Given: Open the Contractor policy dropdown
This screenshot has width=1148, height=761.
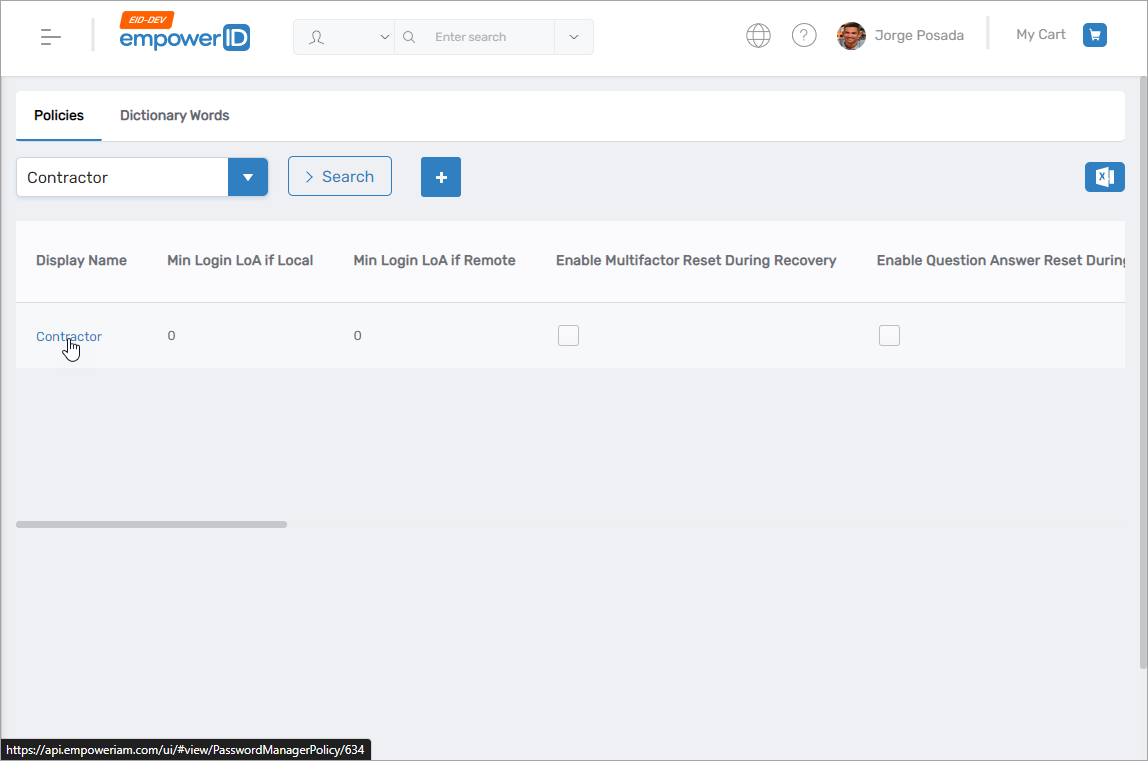Looking at the screenshot, I should pyautogui.click(x=247, y=177).
